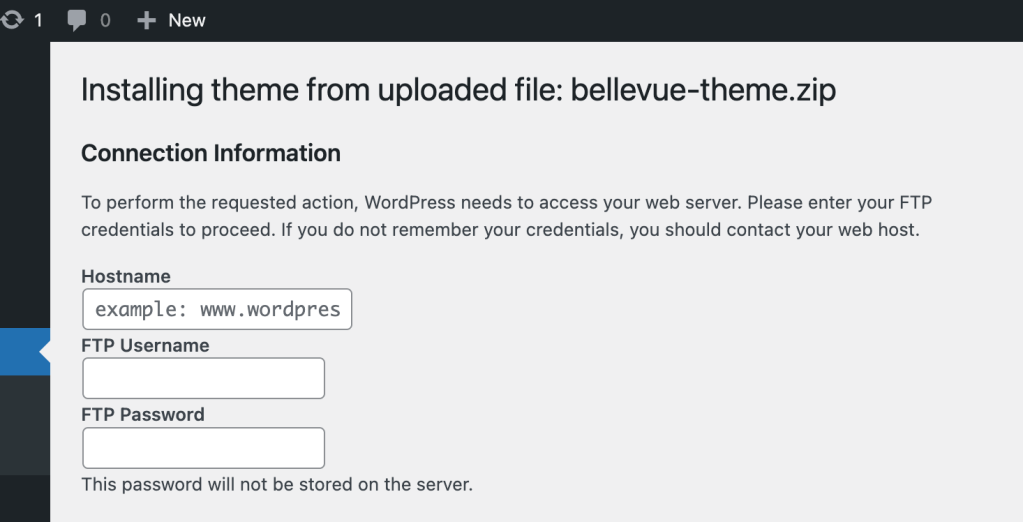
Task: Click into the FTP Username field
Action: coord(203,378)
